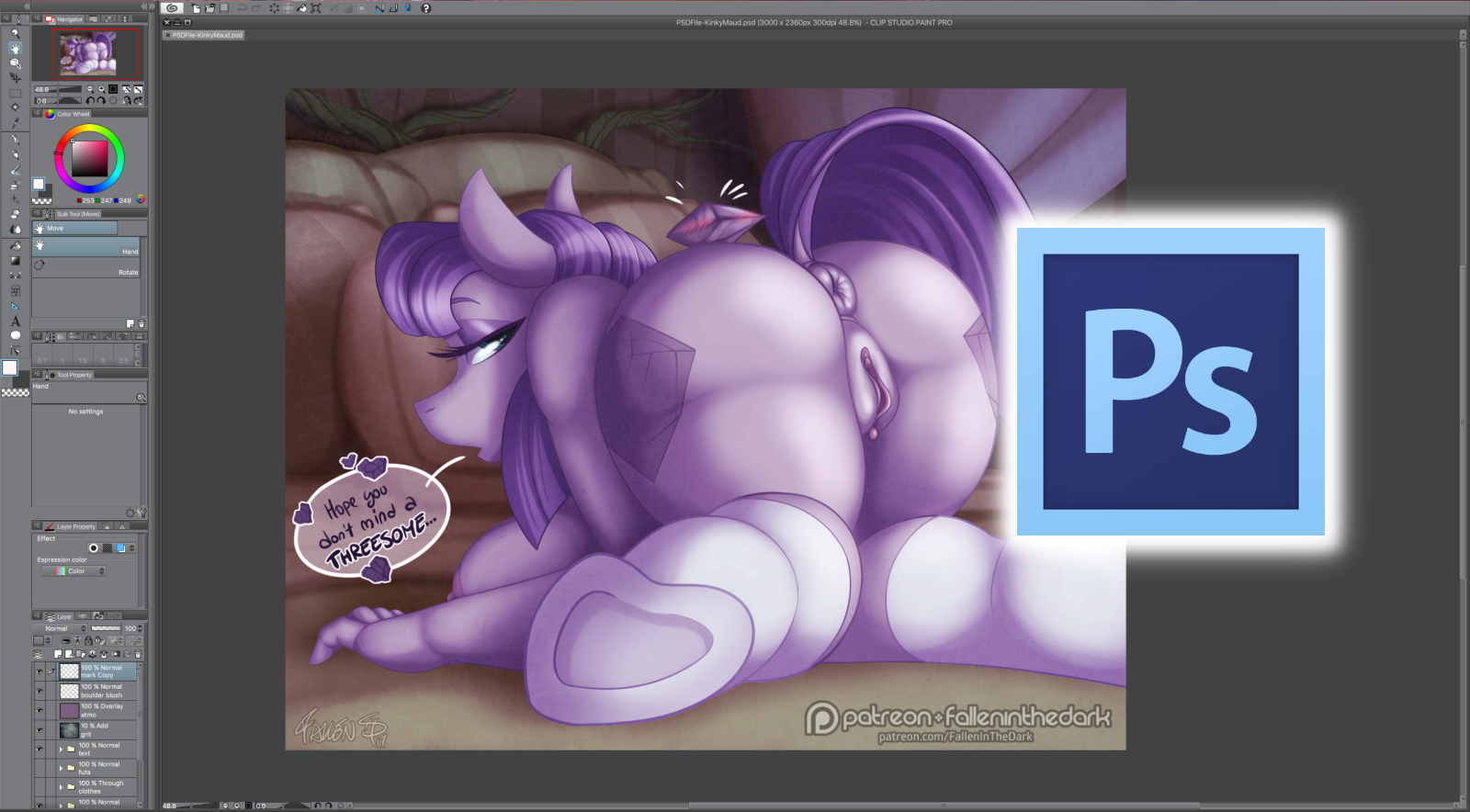The height and width of the screenshot is (812, 1470).
Task: Show the clothes layer folder
Action: click(40, 787)
